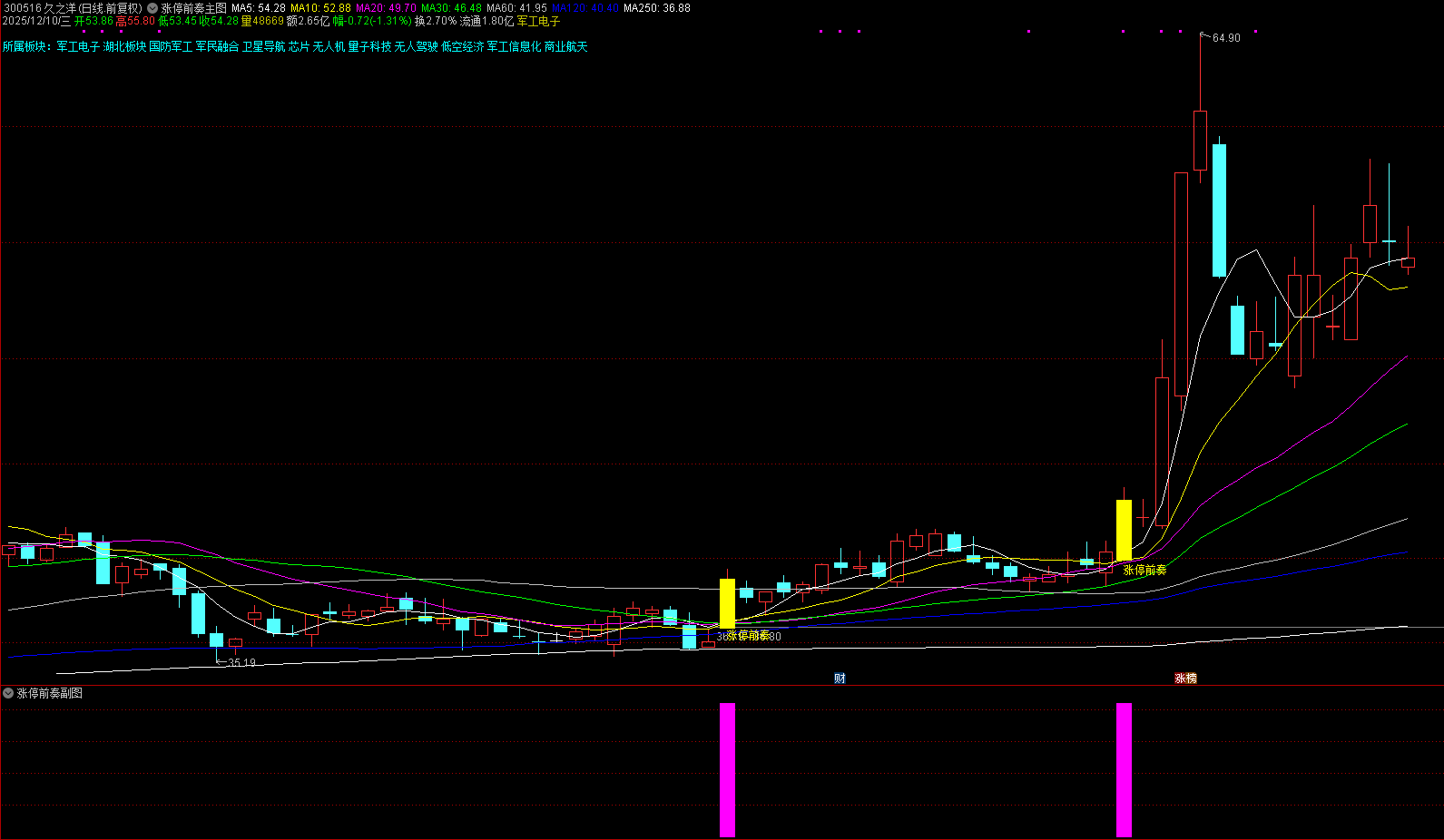Click the 财 marker icon below the chart
The width and height of the screenshot is (1444, 840).
tap(840, 679)
